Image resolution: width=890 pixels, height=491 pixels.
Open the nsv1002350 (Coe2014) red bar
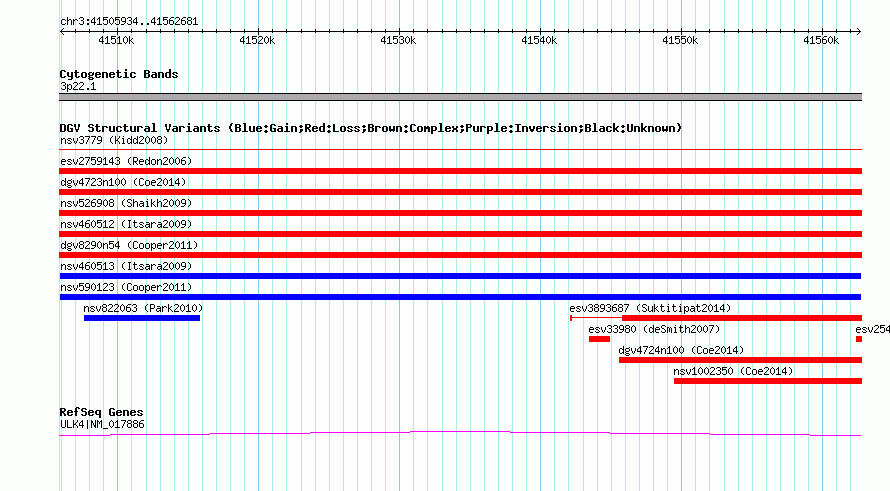[x=768, y=381]
